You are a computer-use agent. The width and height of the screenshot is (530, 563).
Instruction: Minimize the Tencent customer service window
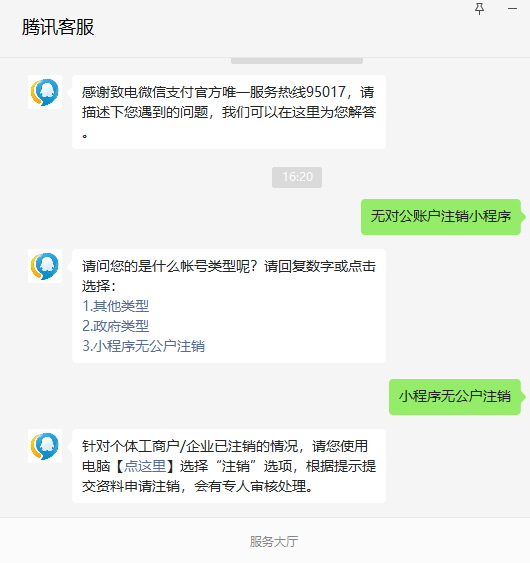(x=512, y=9)
